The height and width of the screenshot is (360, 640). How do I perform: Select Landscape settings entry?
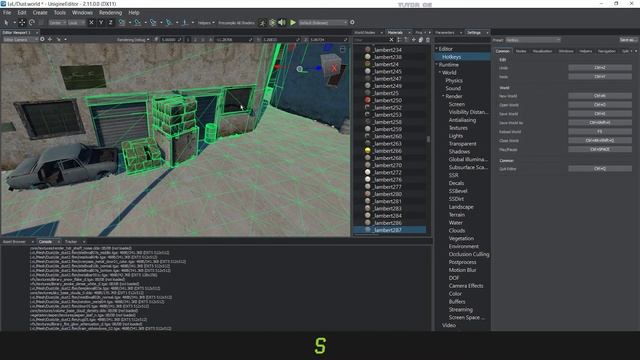(461, 207)
